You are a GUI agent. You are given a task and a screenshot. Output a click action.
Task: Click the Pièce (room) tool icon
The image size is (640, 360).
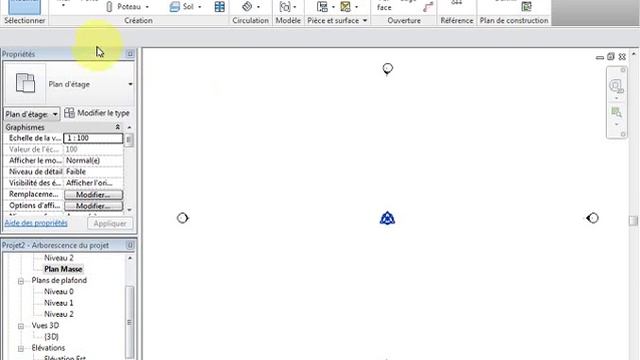[x=322, y=7]
